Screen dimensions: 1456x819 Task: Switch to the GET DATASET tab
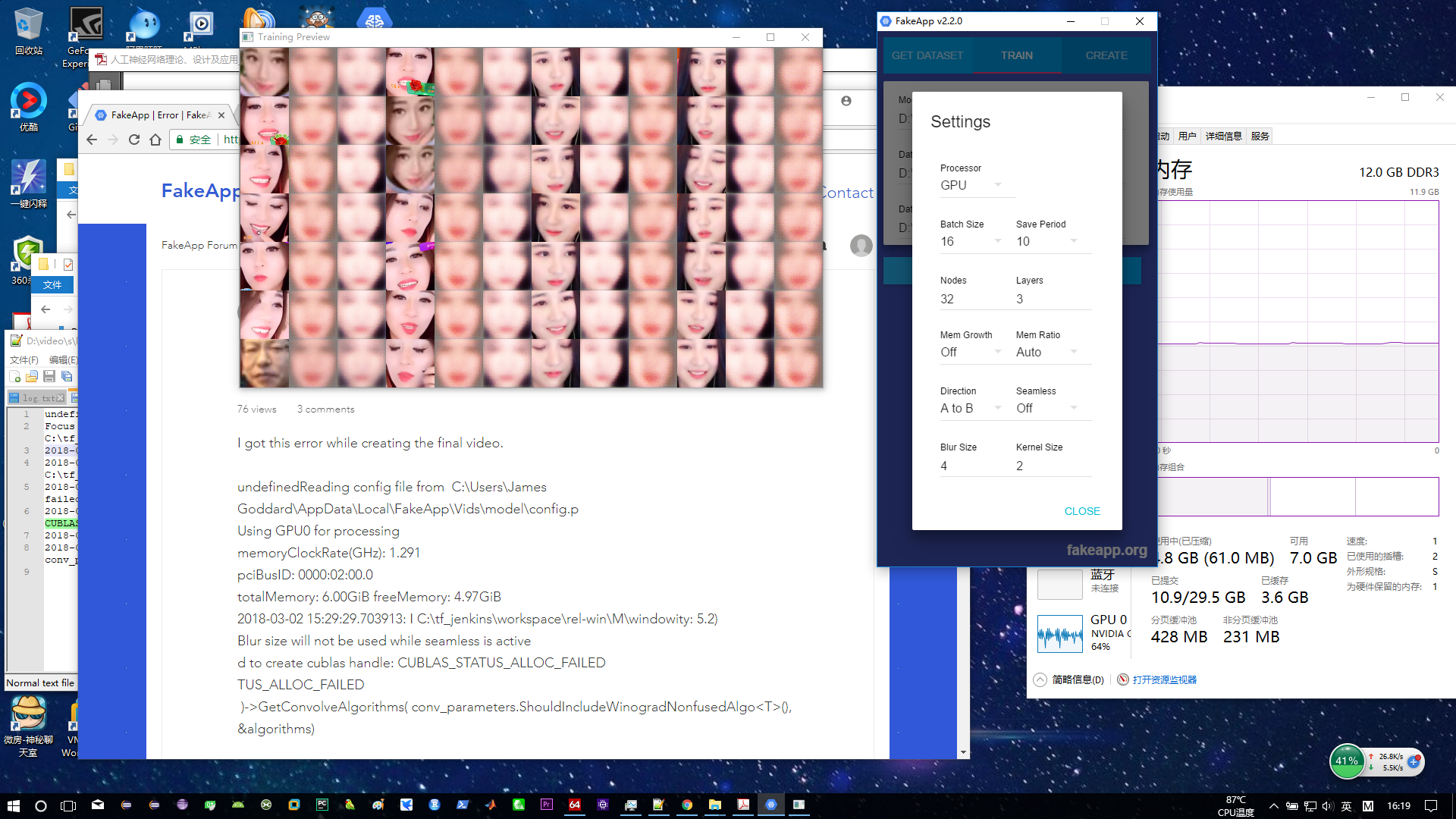927,55
